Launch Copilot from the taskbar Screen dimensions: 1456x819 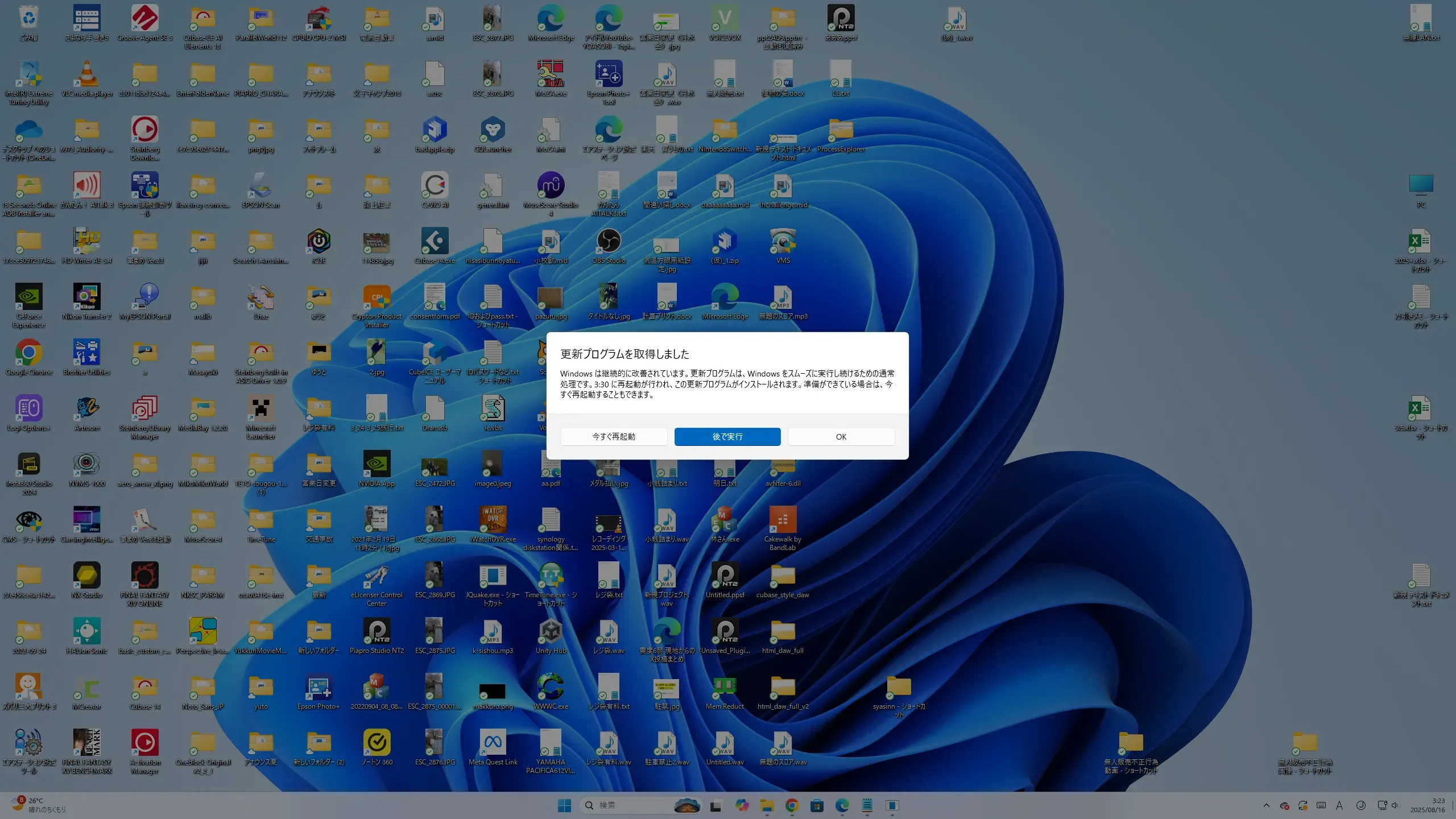742,805
